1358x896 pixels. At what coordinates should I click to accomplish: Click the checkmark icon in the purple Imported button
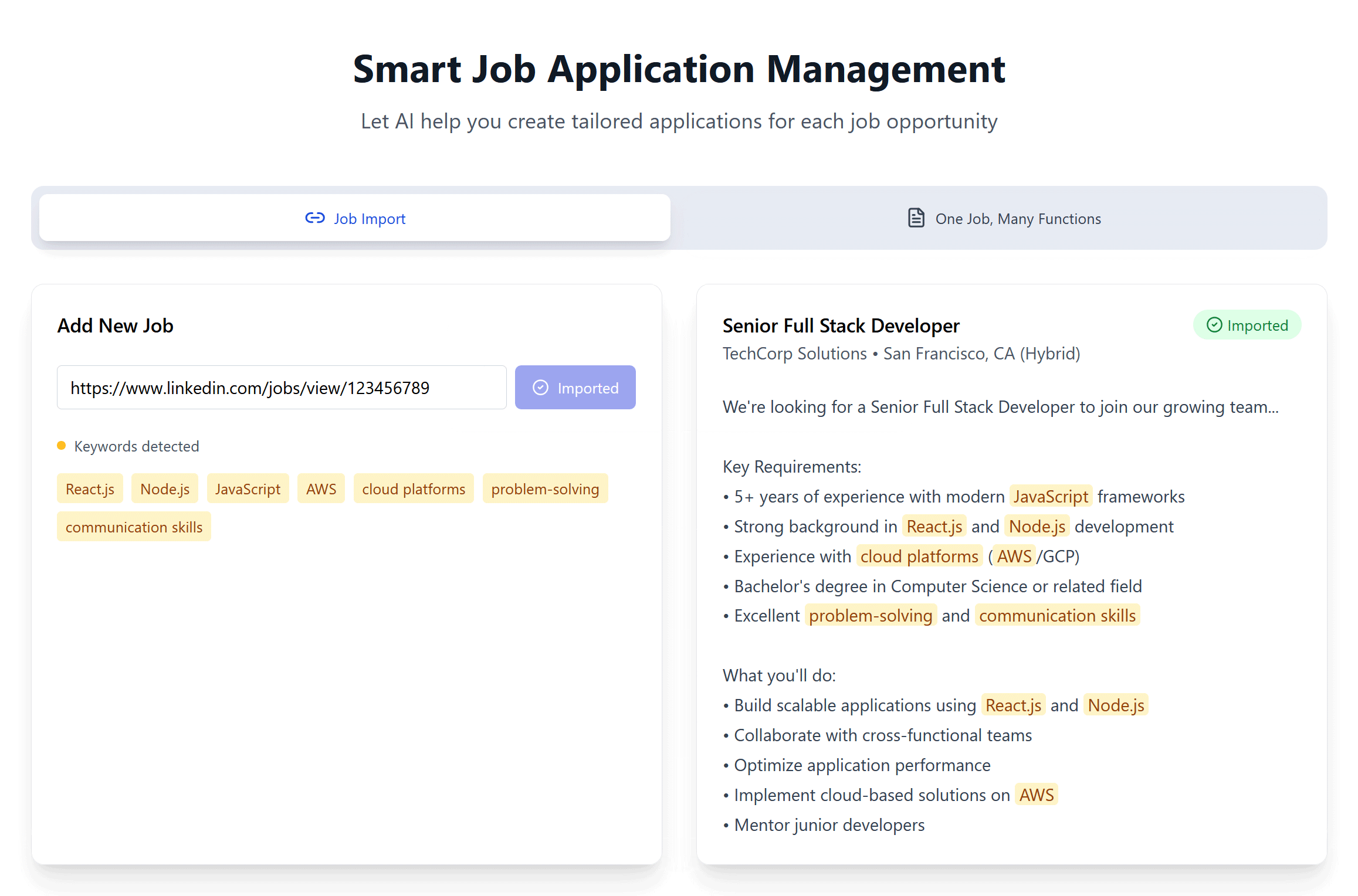[540, 388]
